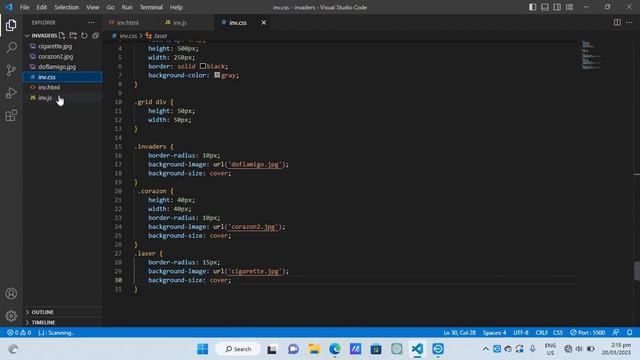The width and height of the screenshot is (640, 360).
Task: Open the Manage gear icon
Action: coord(11,316)
